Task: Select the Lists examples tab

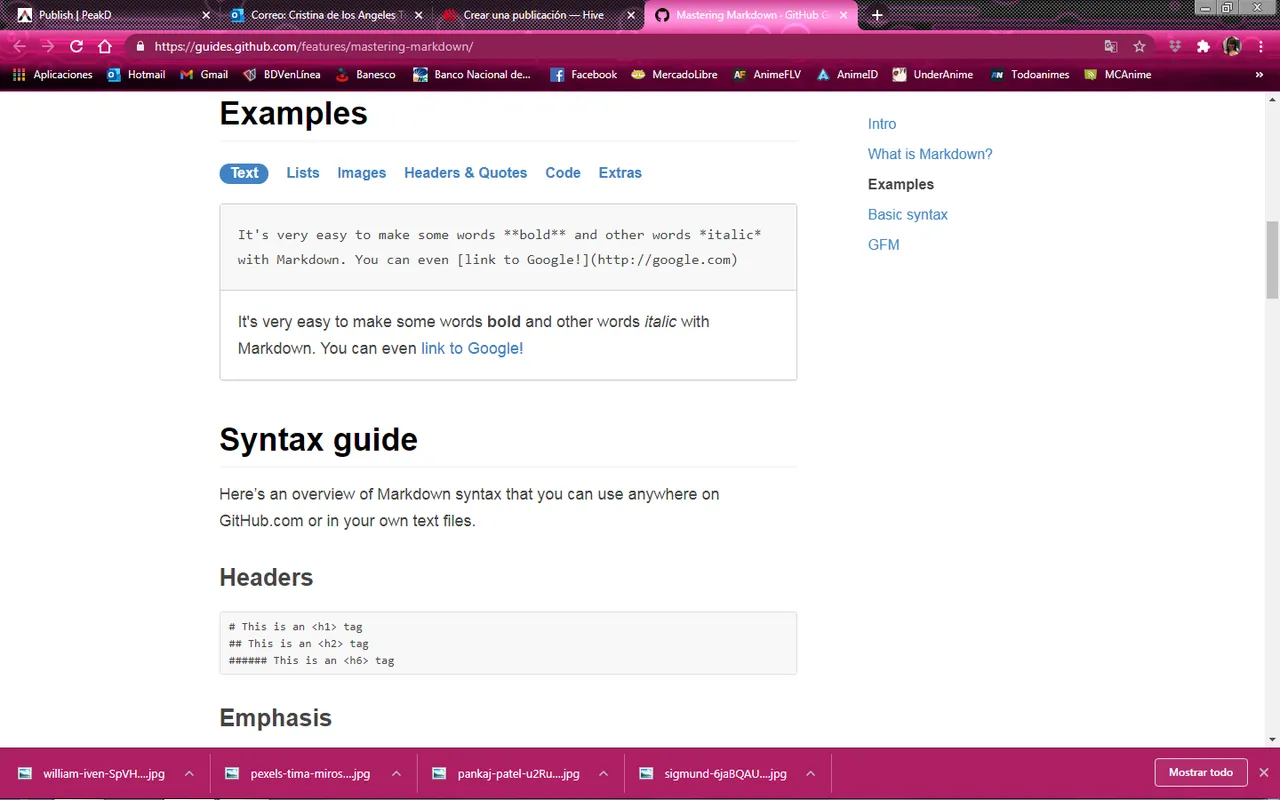Action: click(303, 173)
